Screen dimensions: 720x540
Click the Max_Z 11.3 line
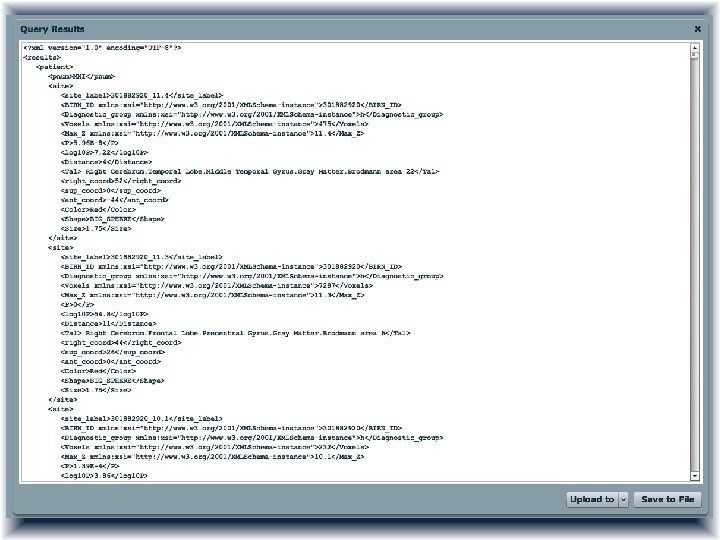[212, 295]
